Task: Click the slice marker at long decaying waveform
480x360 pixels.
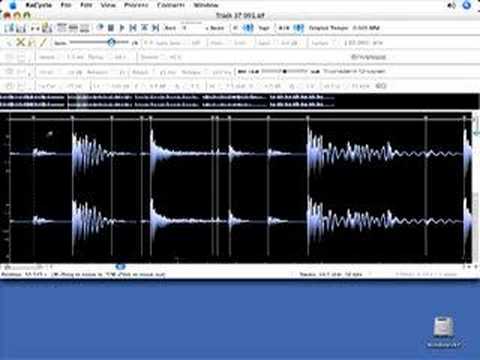Action: point(308,118)
